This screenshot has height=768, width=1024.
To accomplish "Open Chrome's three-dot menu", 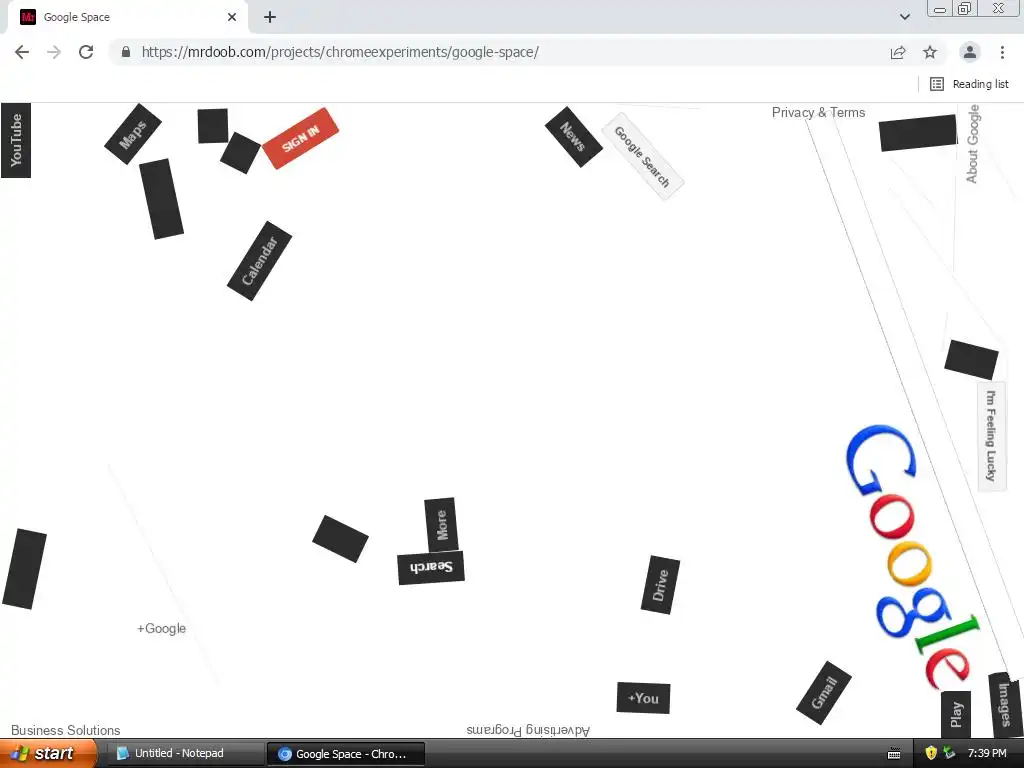I will tap(1002, 52).
